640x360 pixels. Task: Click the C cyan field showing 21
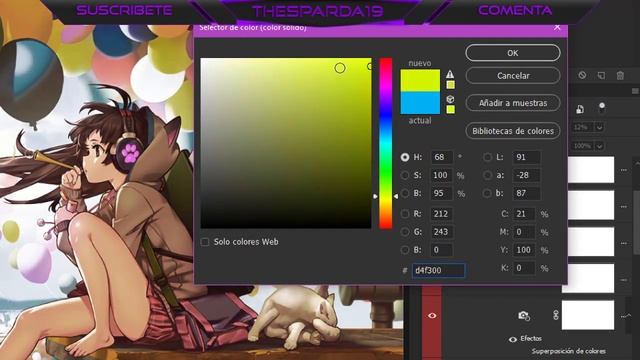524,213
